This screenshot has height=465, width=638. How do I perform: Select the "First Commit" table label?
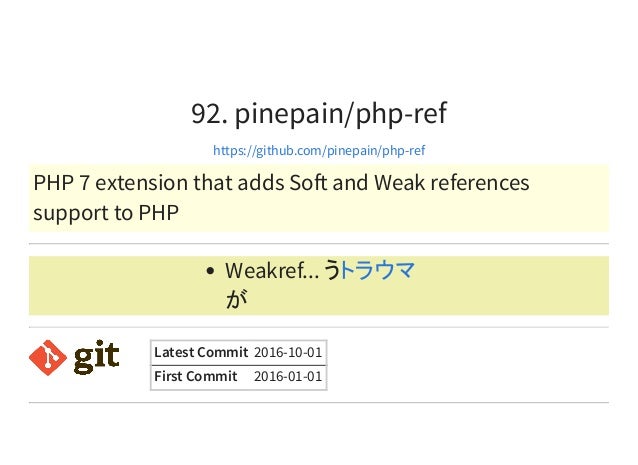point(196,376)
